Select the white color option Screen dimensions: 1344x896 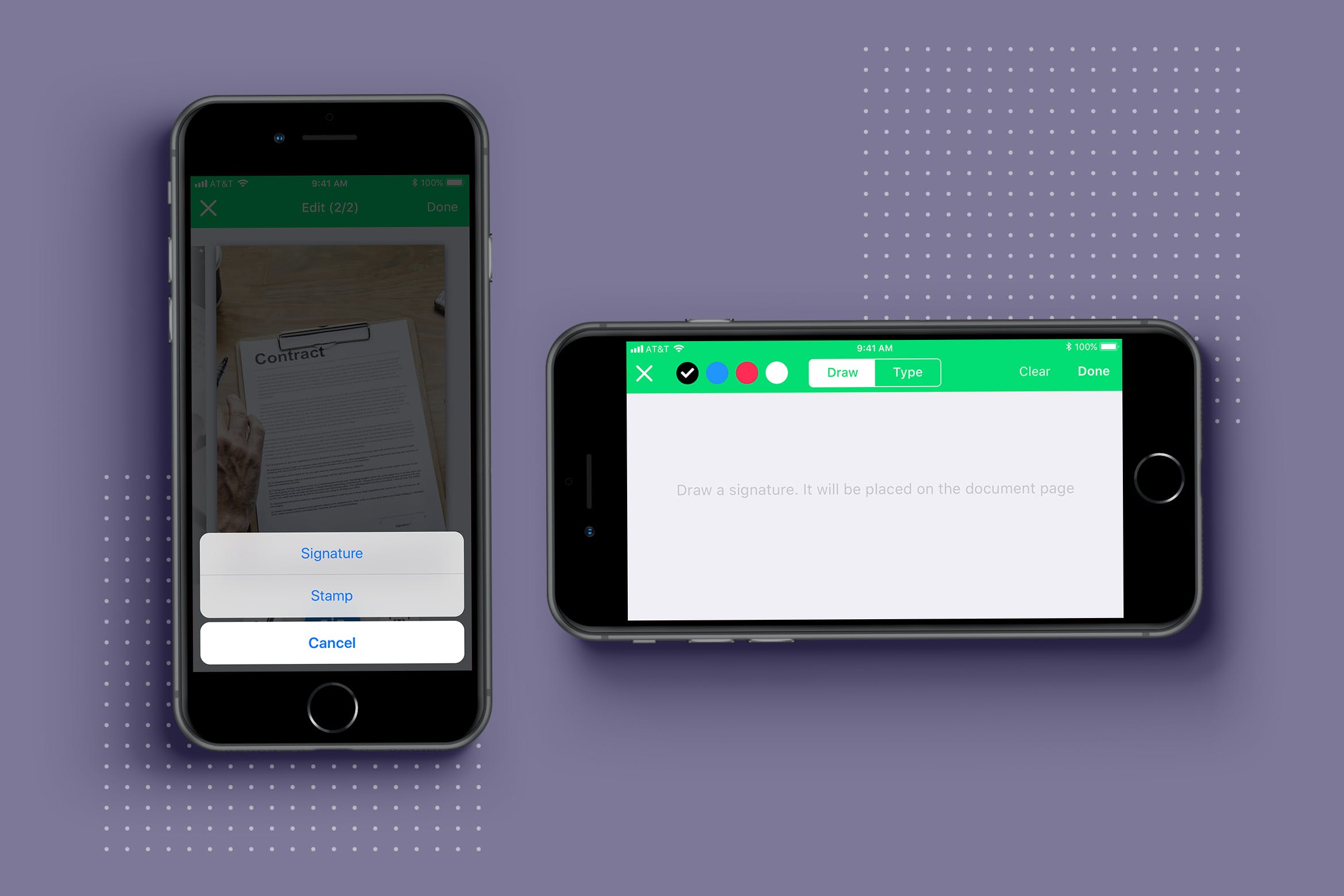[779, 373]
